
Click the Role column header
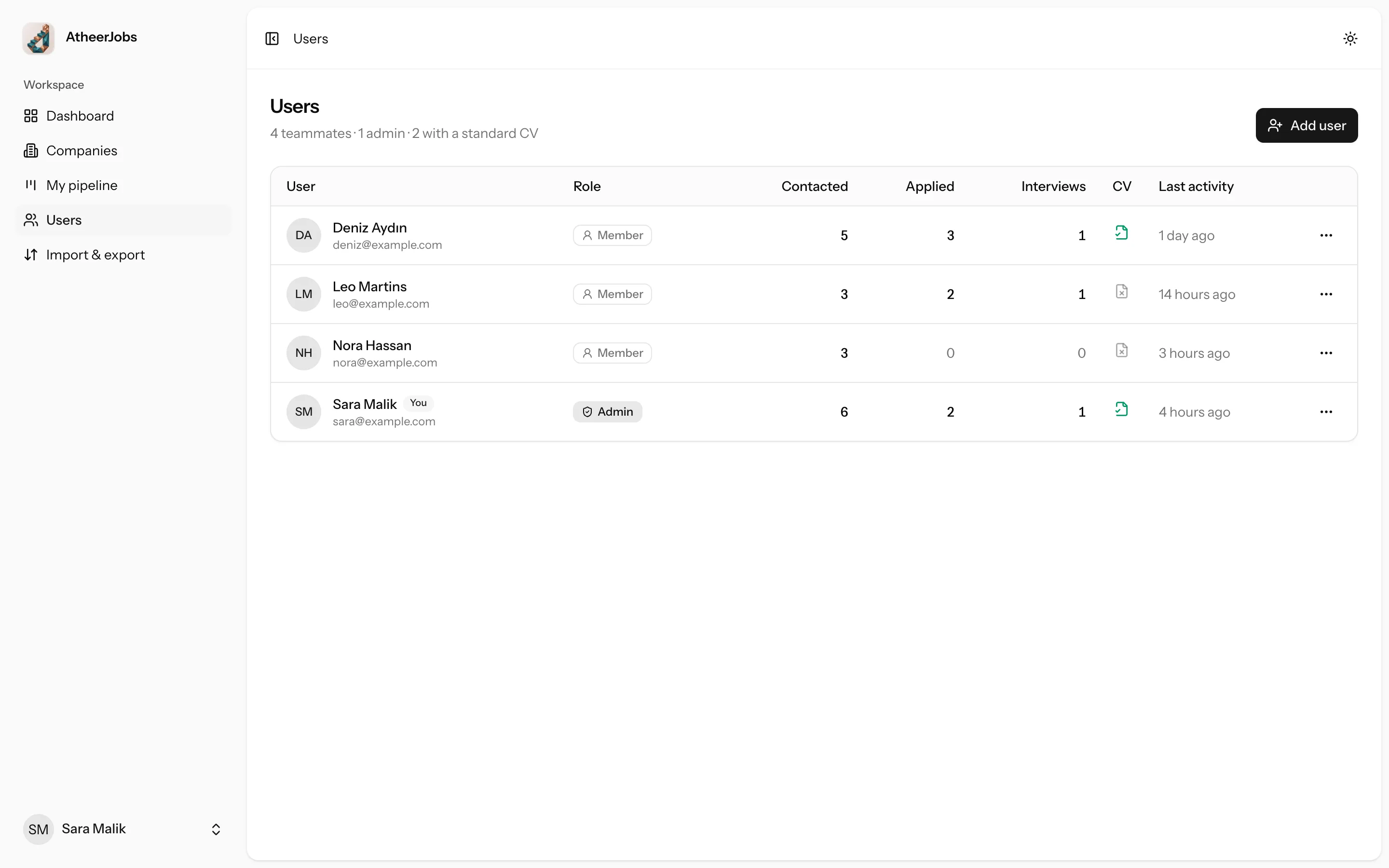pos(586,187)
